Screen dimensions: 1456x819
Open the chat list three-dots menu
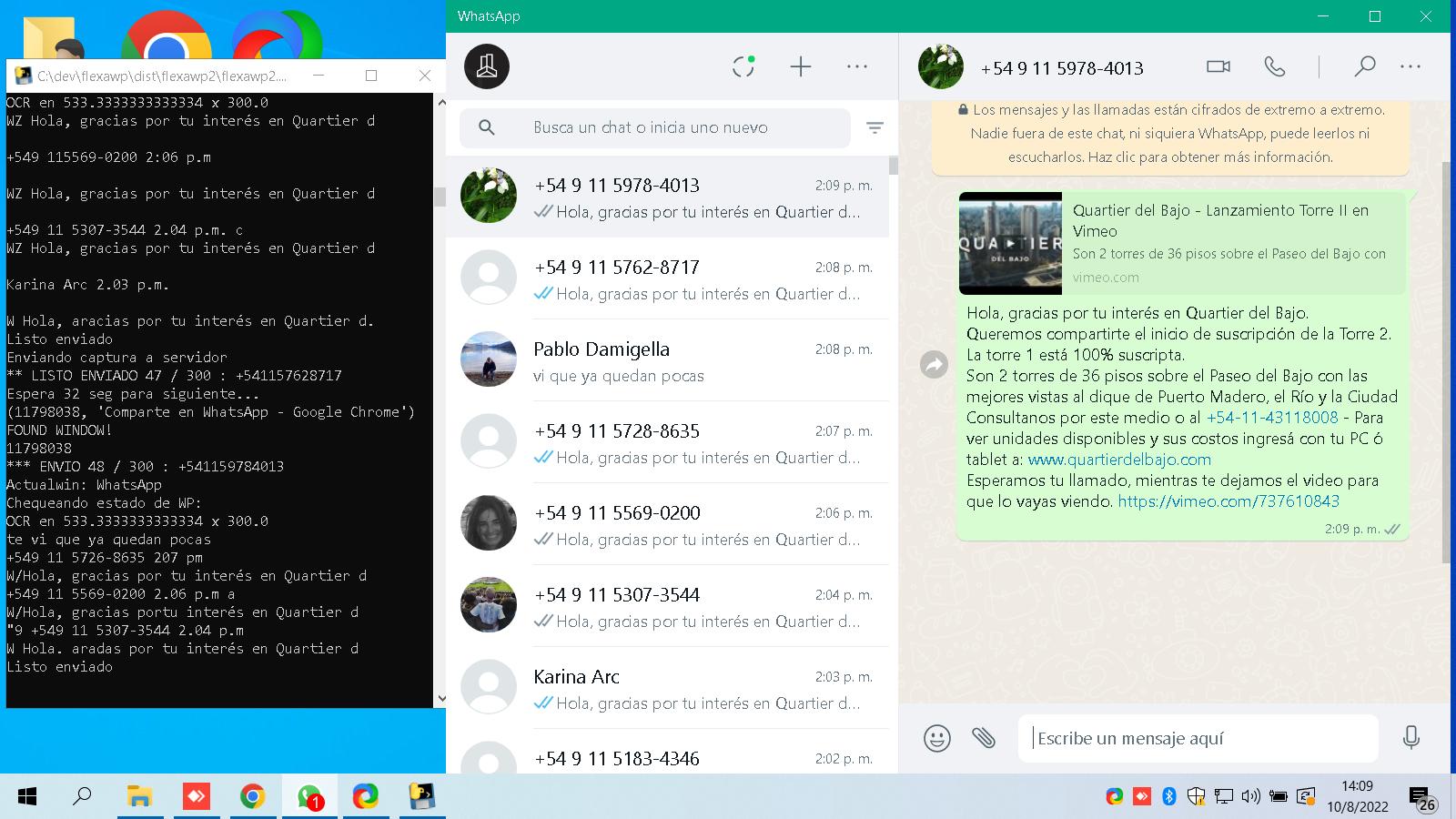tap(857, 66)
